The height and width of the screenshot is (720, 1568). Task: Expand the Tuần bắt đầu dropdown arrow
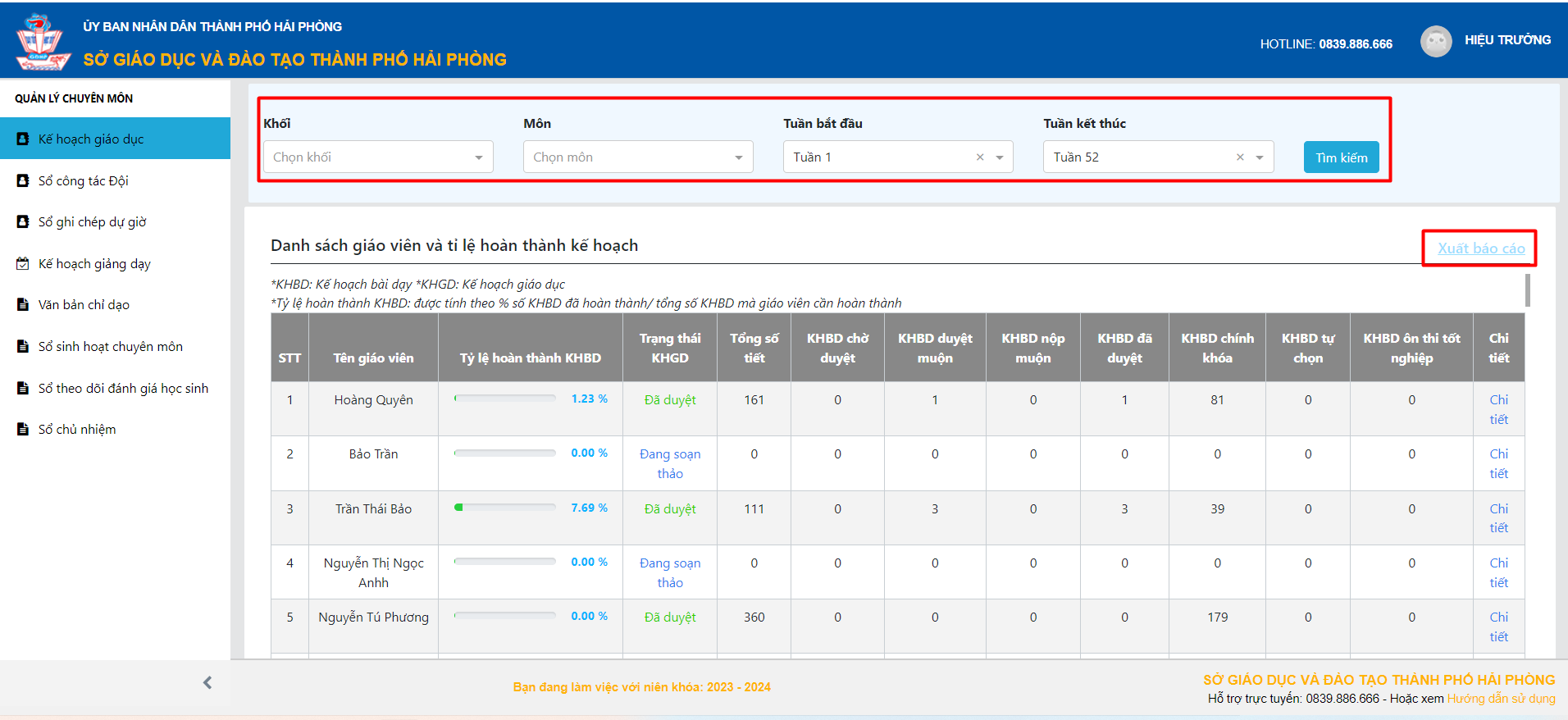click(1000, 157)
